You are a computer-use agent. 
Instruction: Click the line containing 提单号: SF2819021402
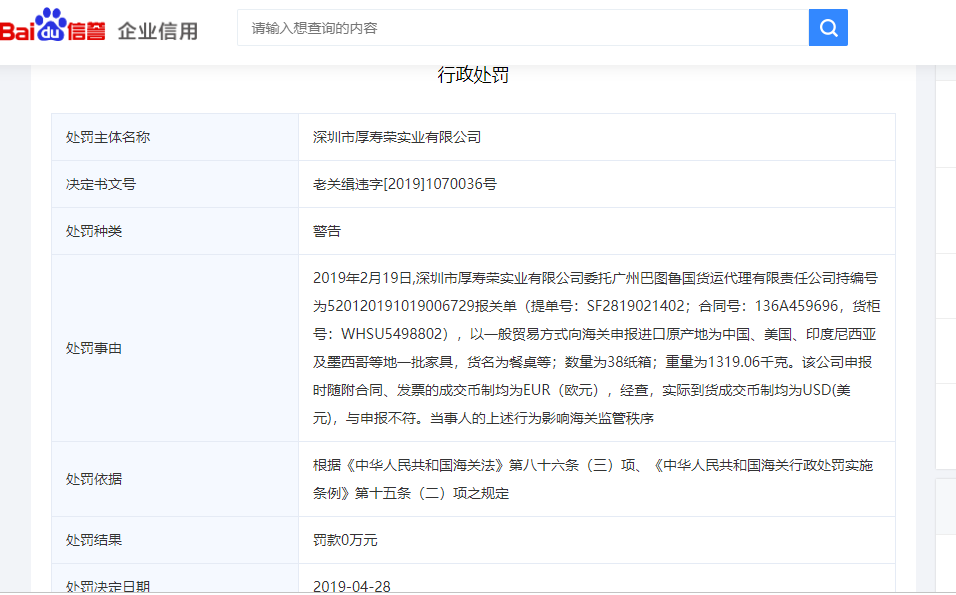click(596, 306)
